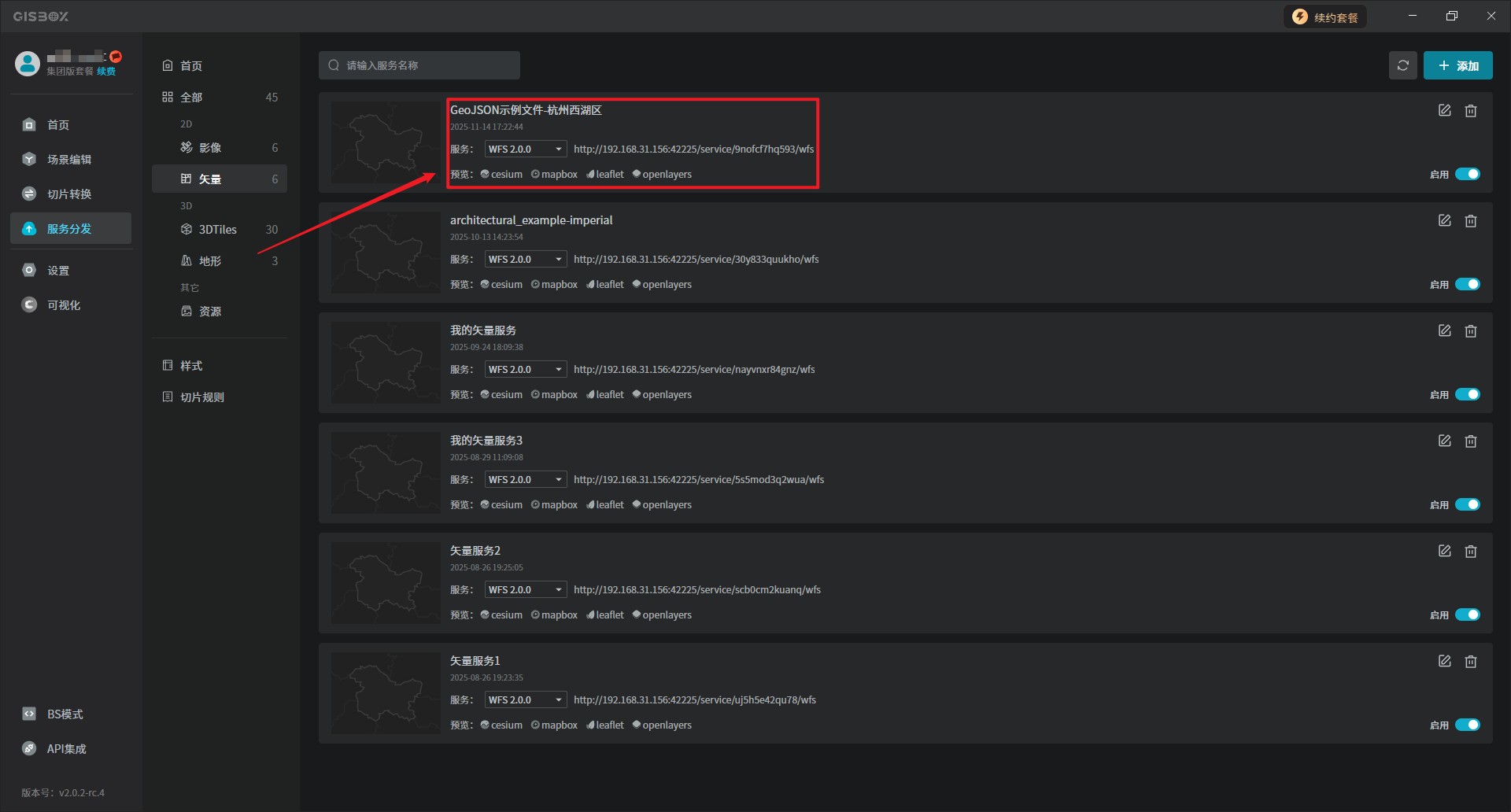1511x812 pixels.
Task: Open service type dropdown for 我的矢量服务3
Action: click(525, 480)
